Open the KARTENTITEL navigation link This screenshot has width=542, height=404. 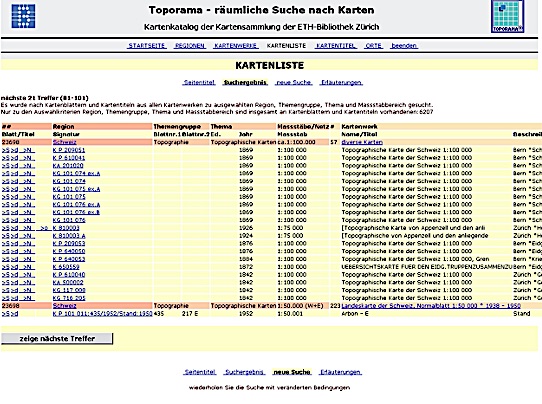[336, 46]
